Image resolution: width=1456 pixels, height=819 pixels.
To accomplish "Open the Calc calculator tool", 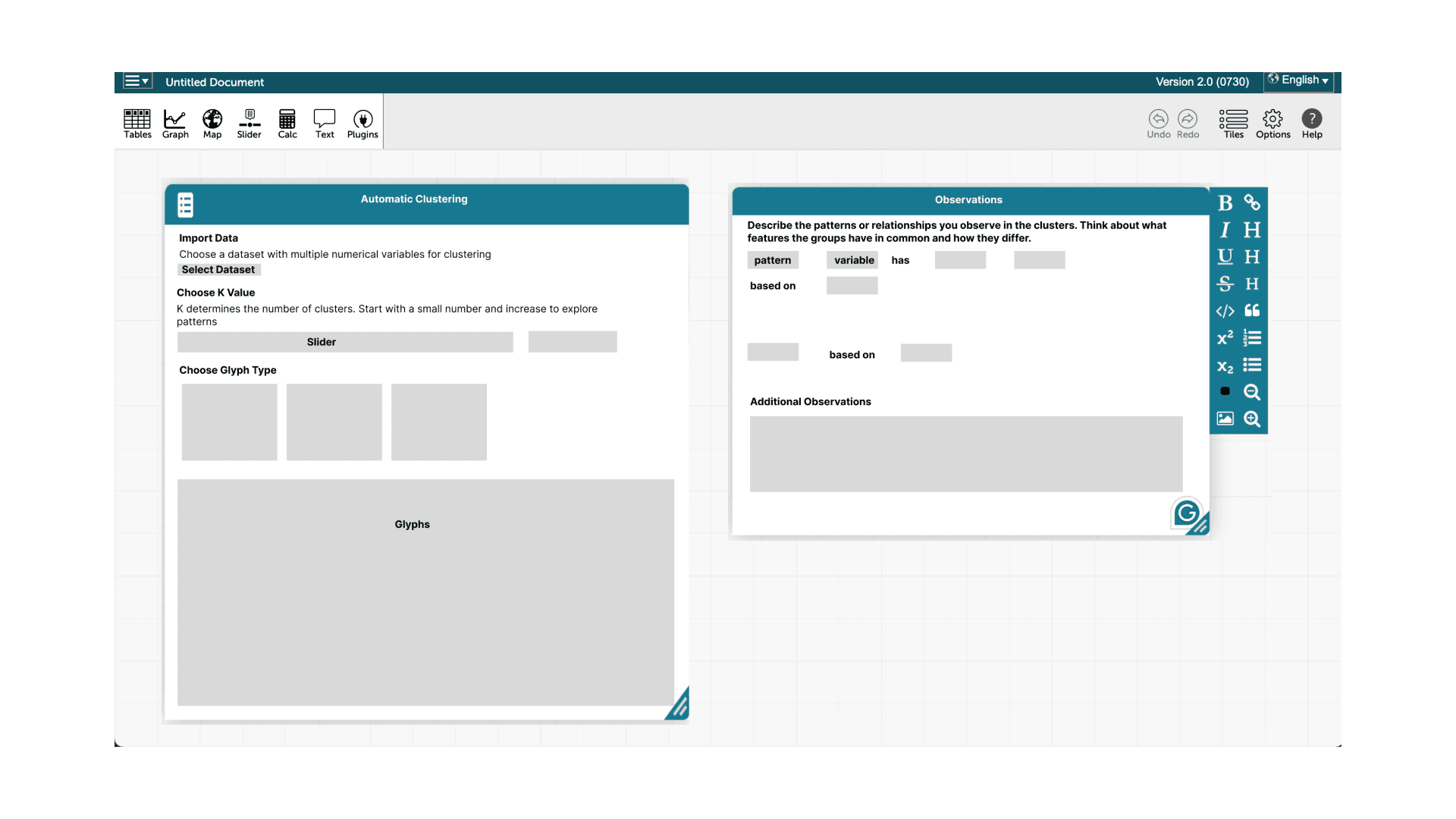I will tap(287, 124).
